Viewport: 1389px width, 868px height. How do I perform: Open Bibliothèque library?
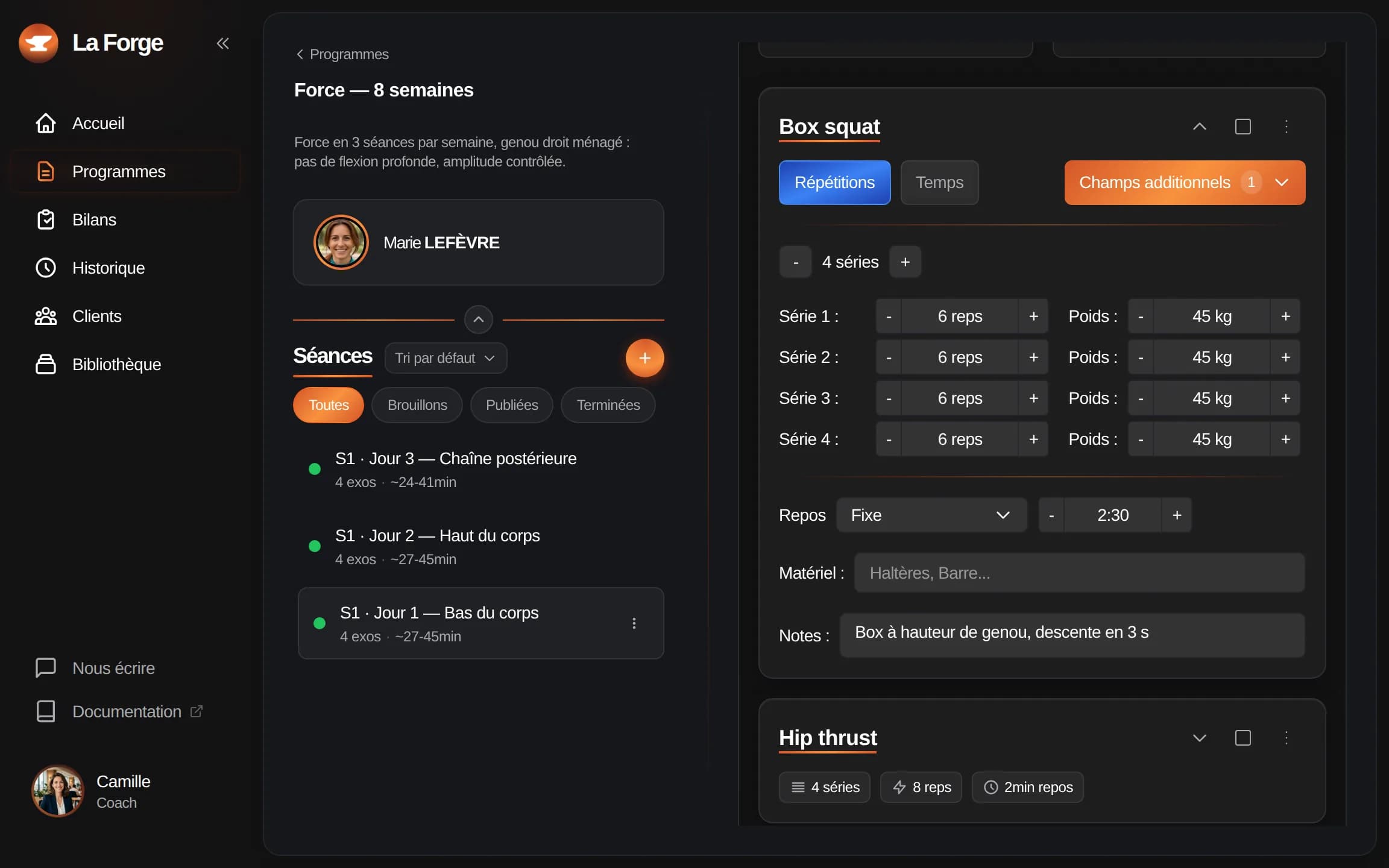tap(125, 364)
